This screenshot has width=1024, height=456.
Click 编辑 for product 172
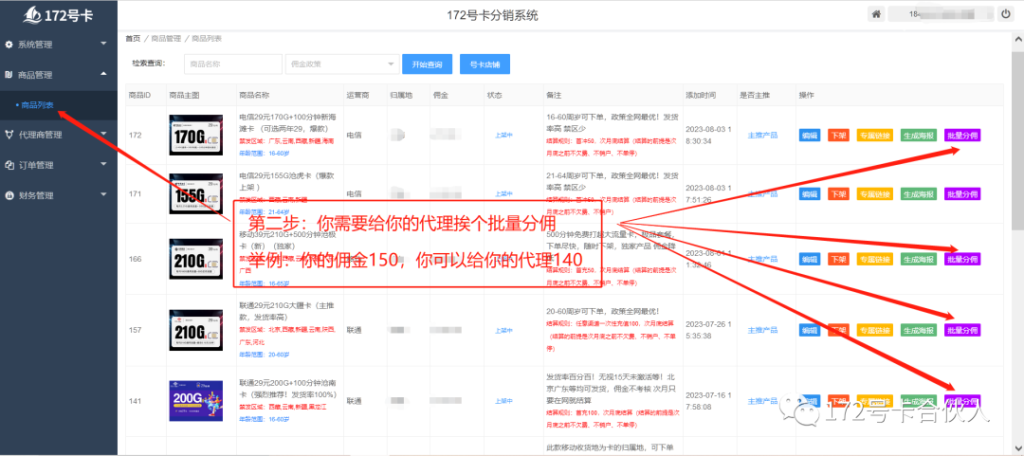click(x=810, y=135)
